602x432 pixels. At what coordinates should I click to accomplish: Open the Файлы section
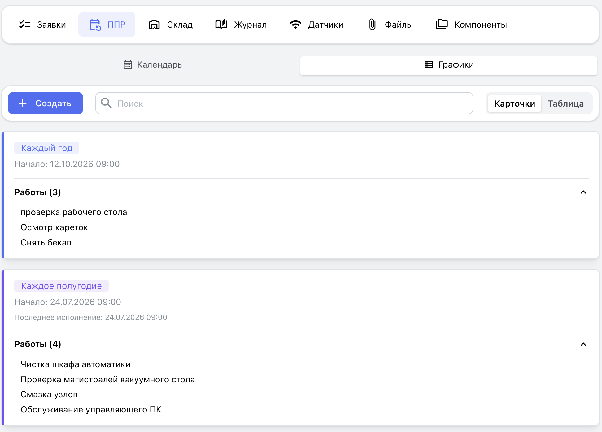[x=389, y=25]
